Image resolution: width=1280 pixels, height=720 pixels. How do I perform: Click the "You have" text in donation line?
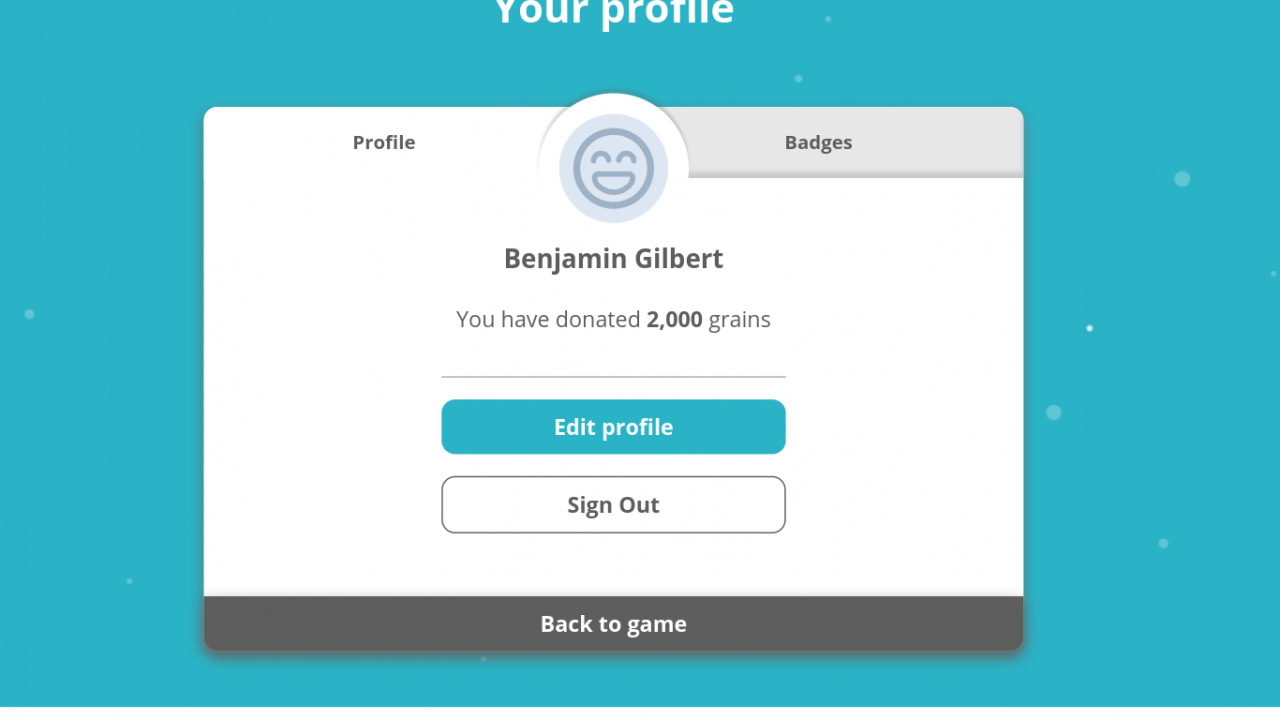(495, 320)
